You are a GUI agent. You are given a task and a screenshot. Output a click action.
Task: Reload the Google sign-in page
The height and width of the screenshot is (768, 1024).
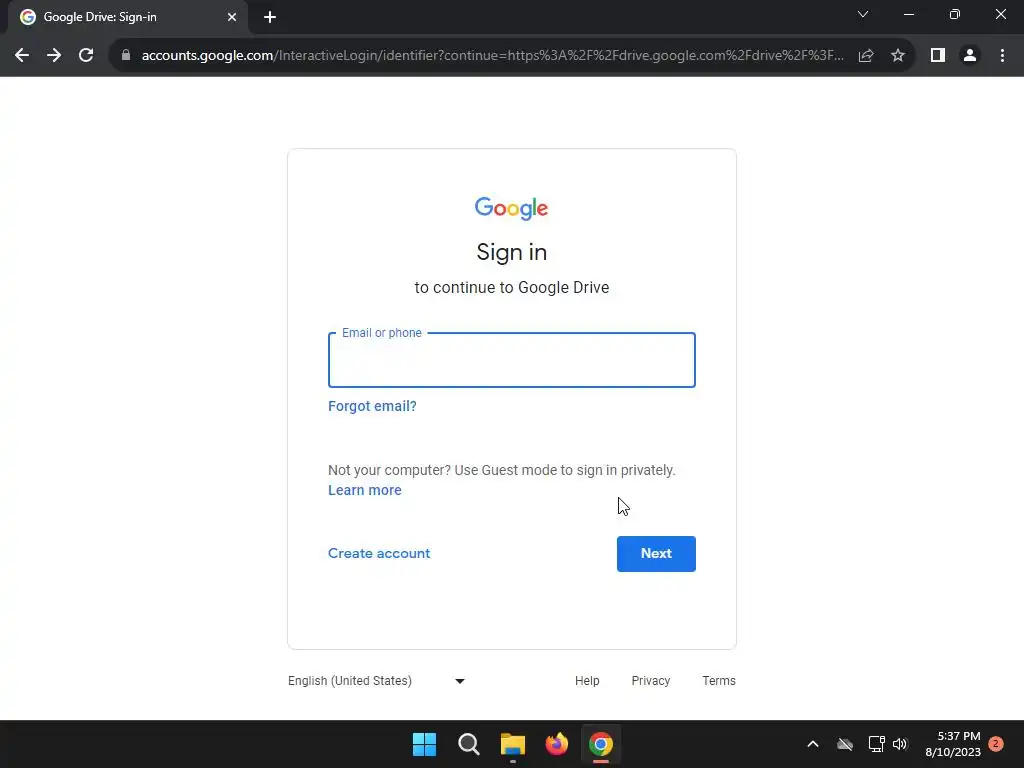click(86, 56)
